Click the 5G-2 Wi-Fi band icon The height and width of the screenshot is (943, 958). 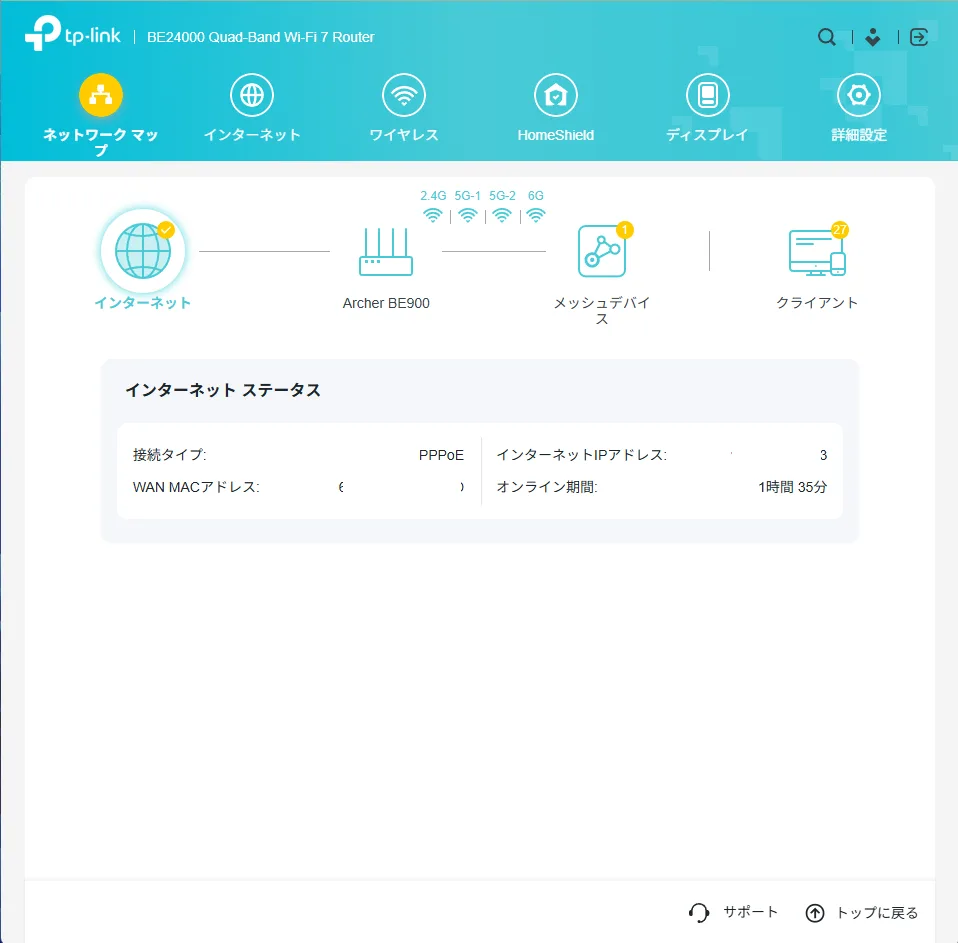point(502,215)
